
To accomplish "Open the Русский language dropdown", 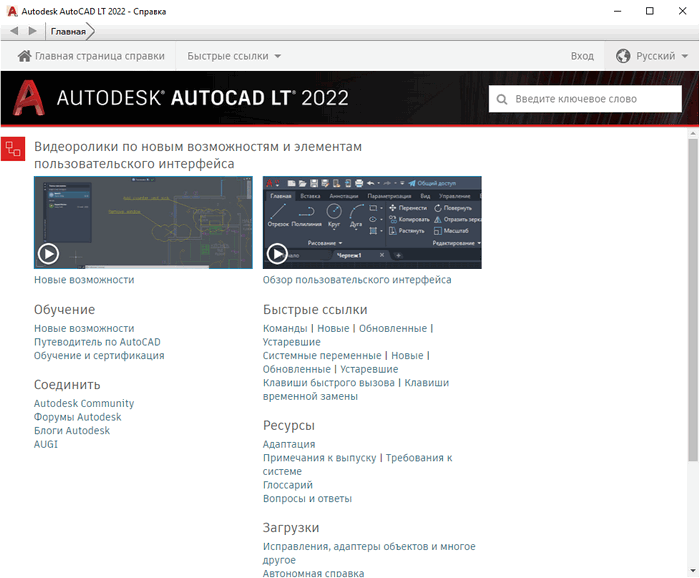I will [x=652, y=56].
